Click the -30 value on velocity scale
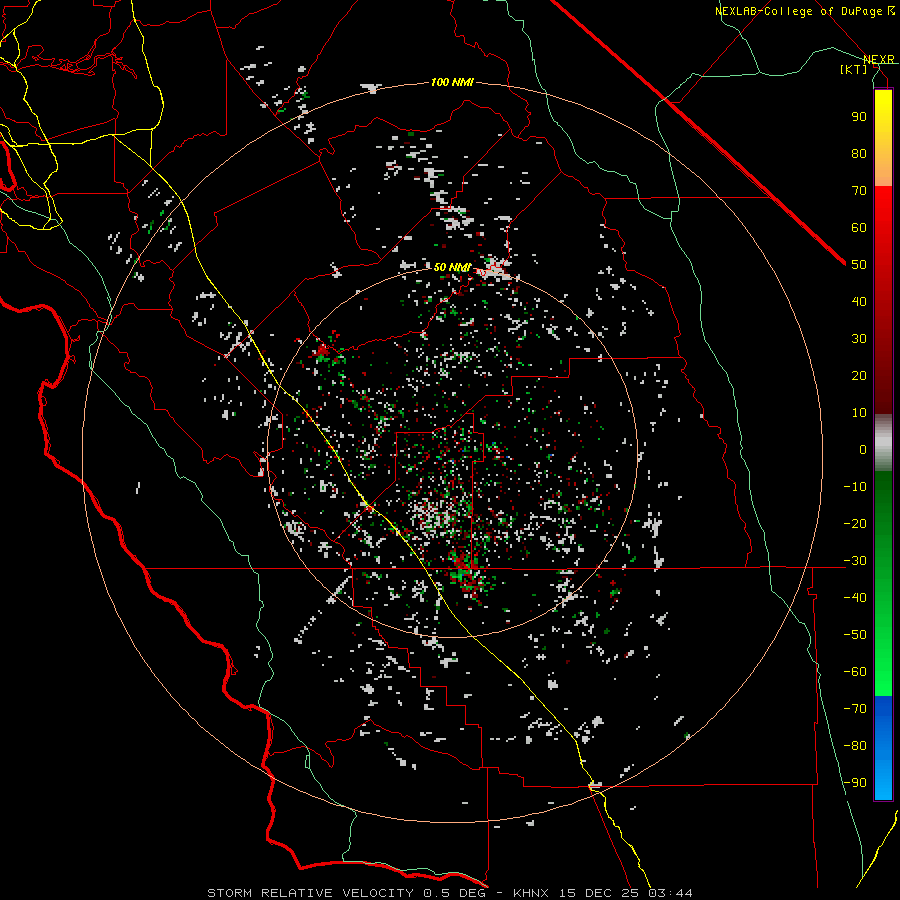Viewport: 900px width, 900px height. pyautogui.click(x=855, y=561)
